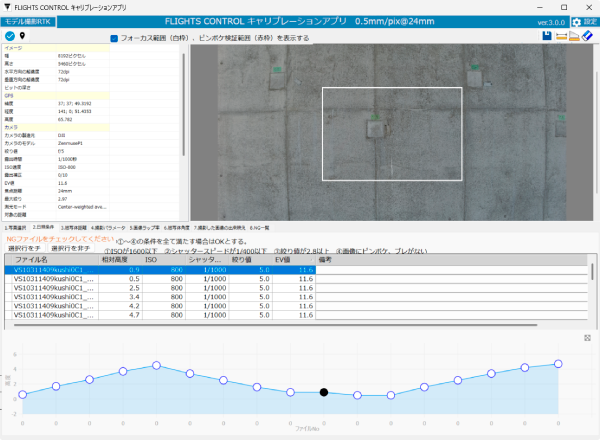600x440 pixels.
Task: Click the blue checkmark icon
Action: coord(10,36)
